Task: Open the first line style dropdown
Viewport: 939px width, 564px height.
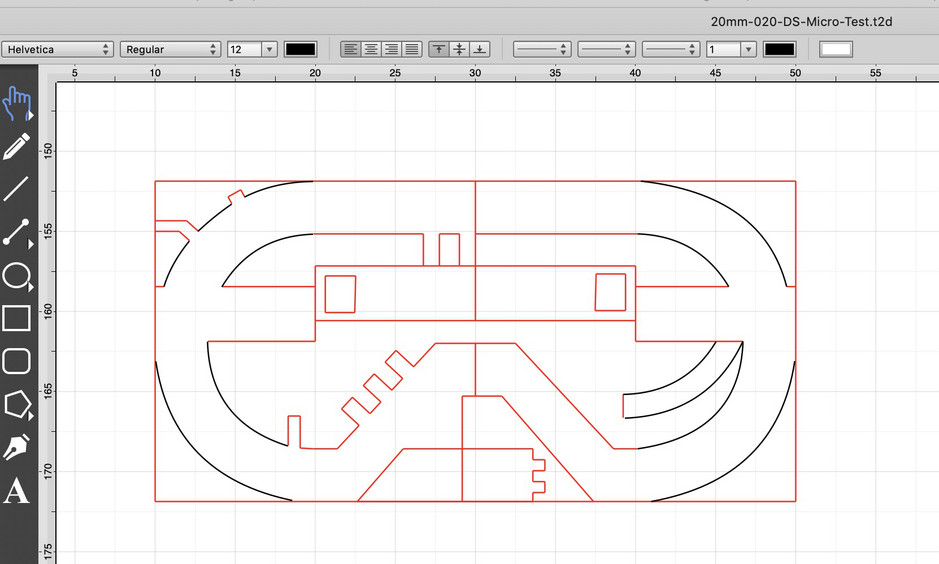Action: [x=542, y=49]
